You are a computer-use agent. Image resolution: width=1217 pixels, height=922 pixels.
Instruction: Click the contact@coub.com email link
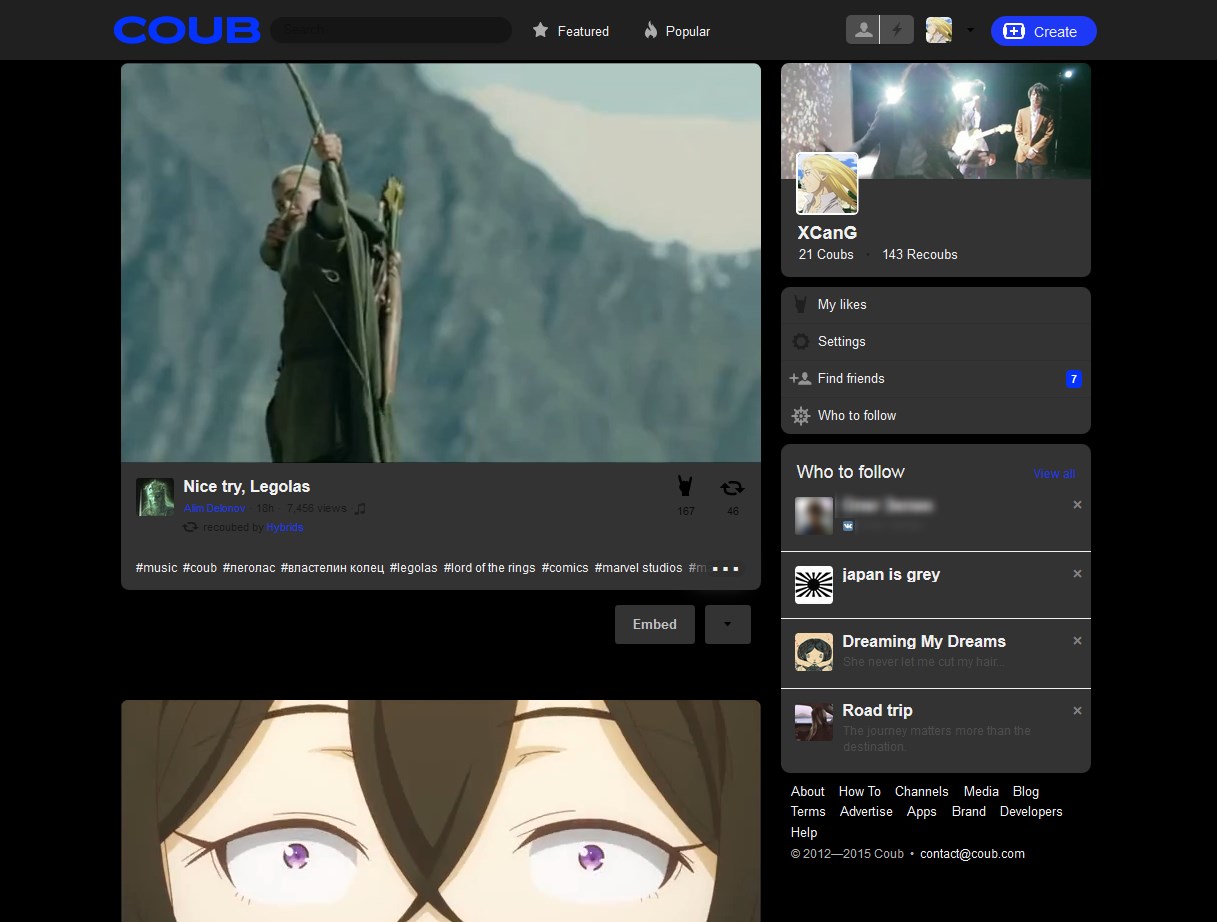tap(972, 854)
